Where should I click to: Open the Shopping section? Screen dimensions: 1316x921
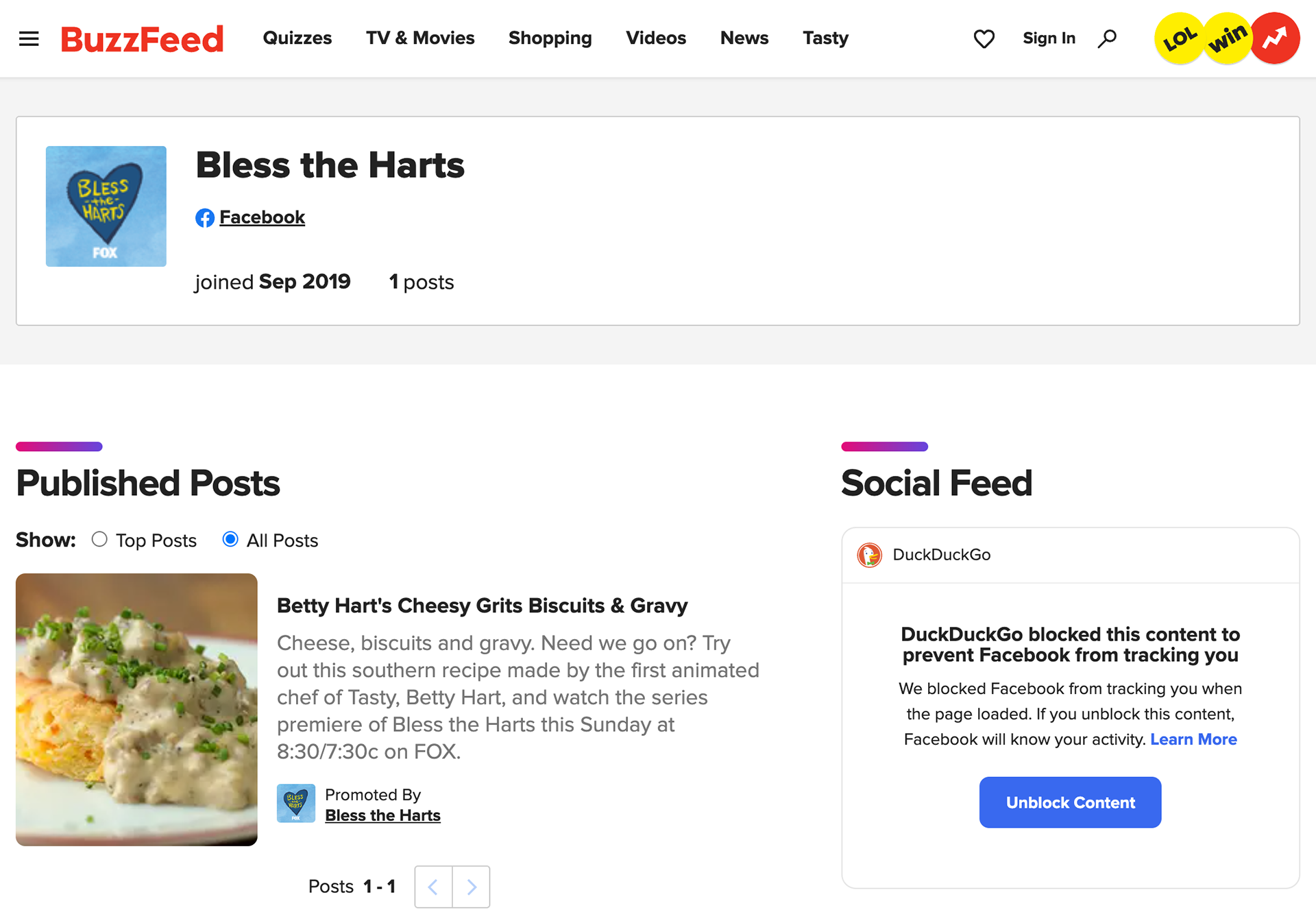[x=550, y=38]
